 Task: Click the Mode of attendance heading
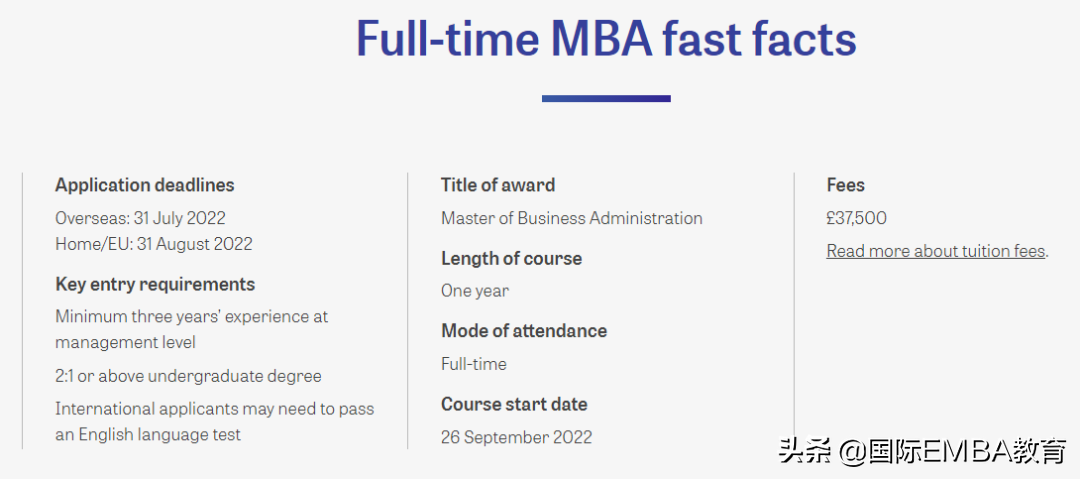click(524, 330)
